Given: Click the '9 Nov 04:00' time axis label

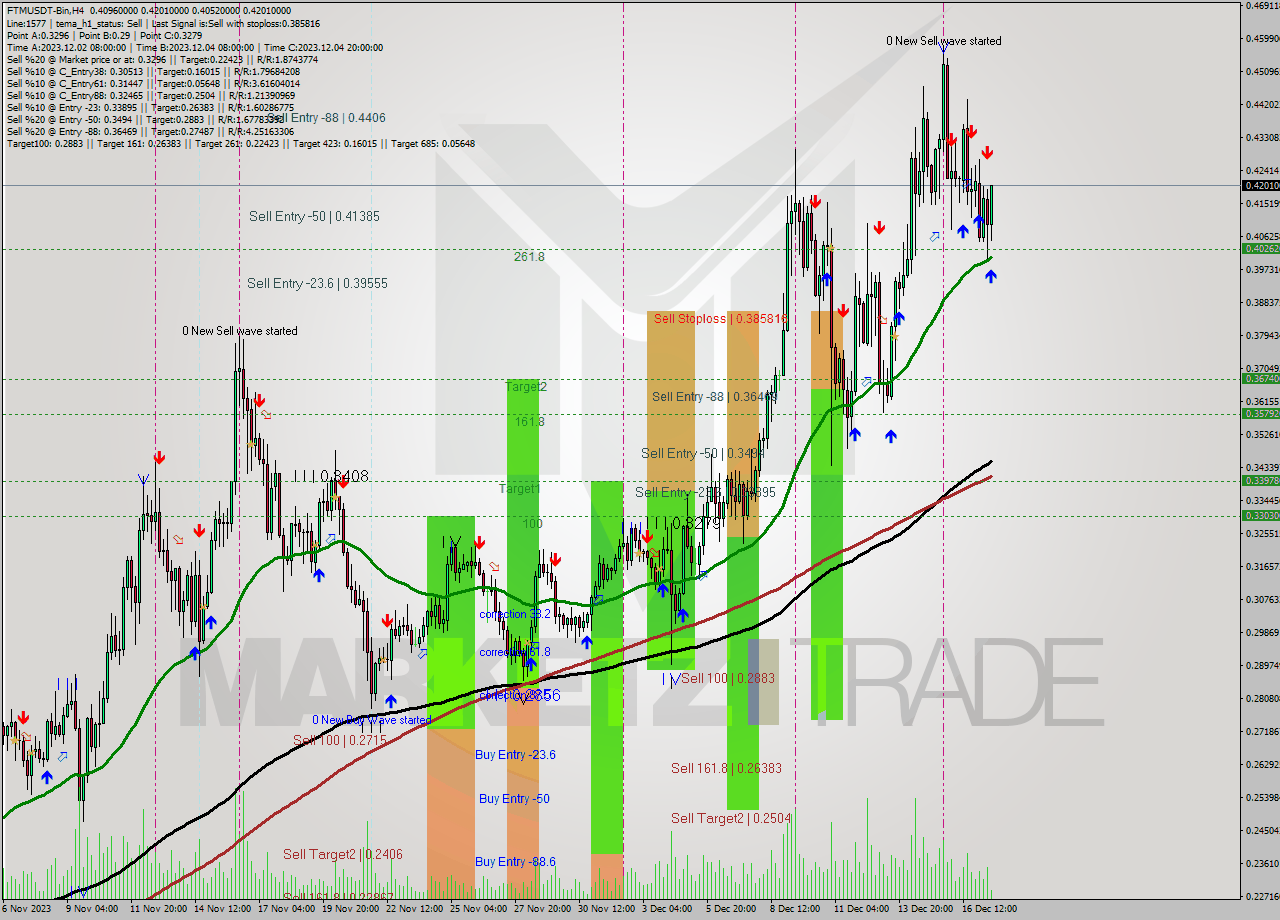Looking at the screenshot, I should 92,909.
